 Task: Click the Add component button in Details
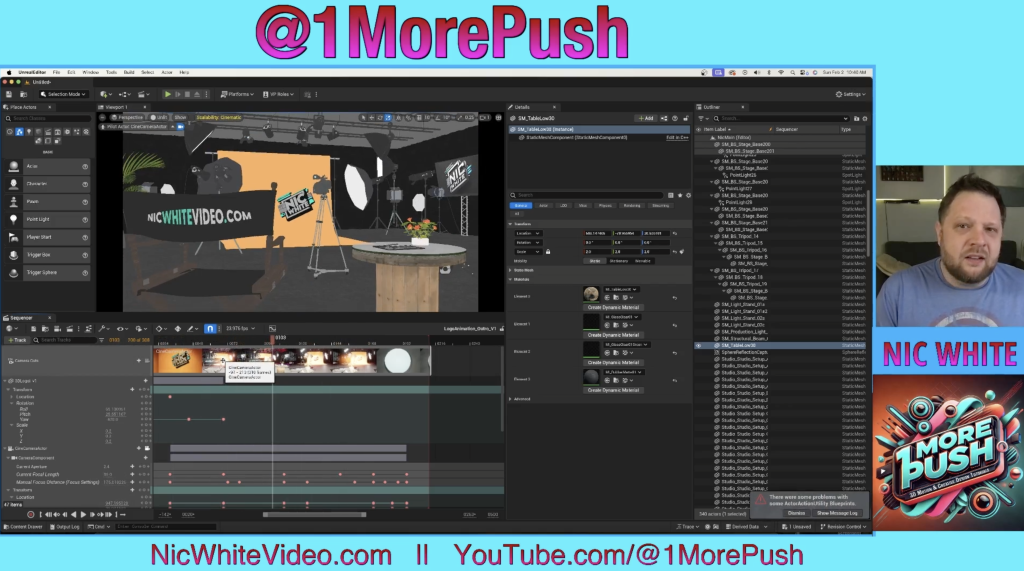(645, 118)
